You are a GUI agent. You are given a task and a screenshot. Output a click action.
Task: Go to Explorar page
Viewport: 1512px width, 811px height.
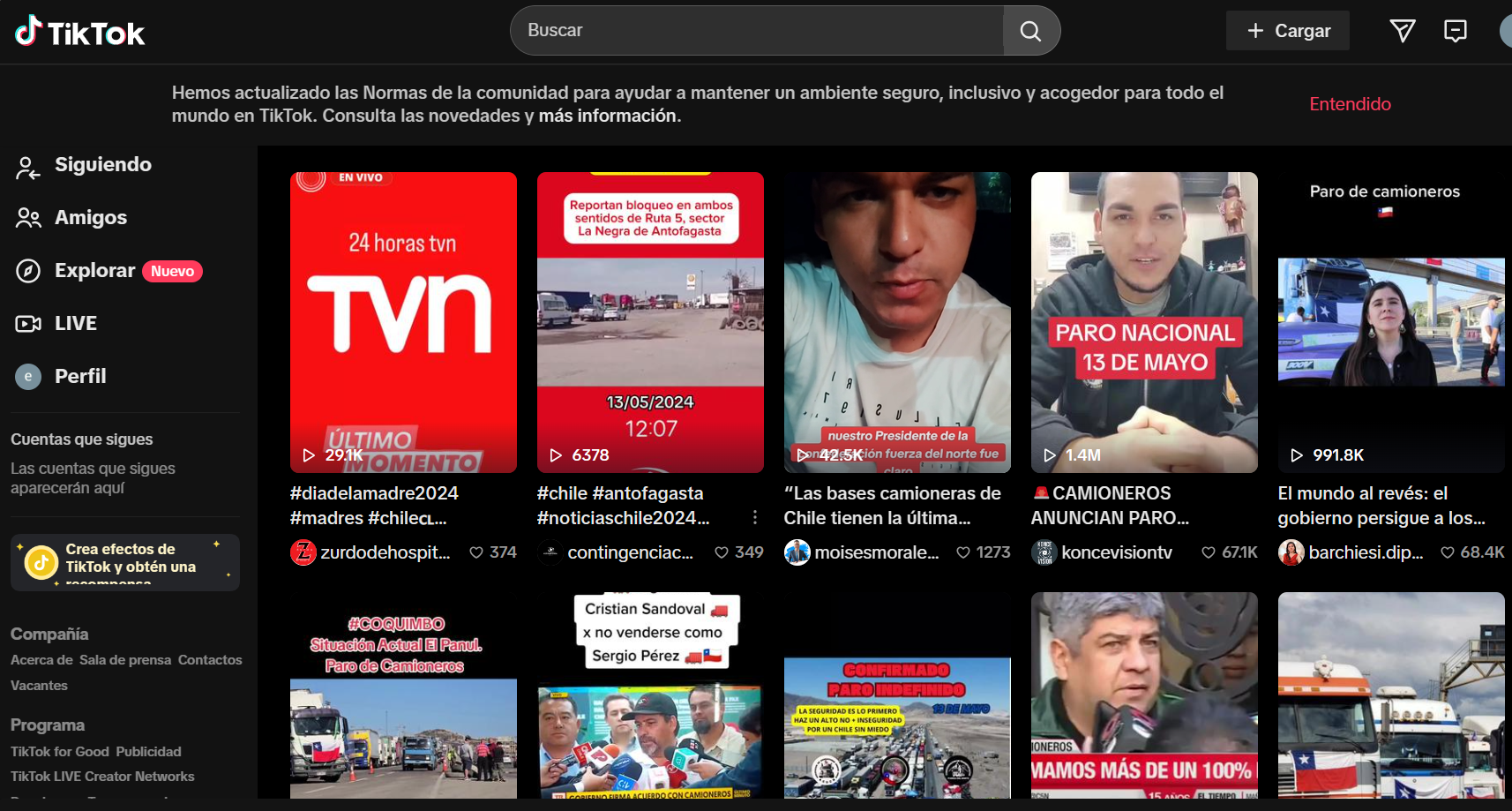click(x=95, y=271)
